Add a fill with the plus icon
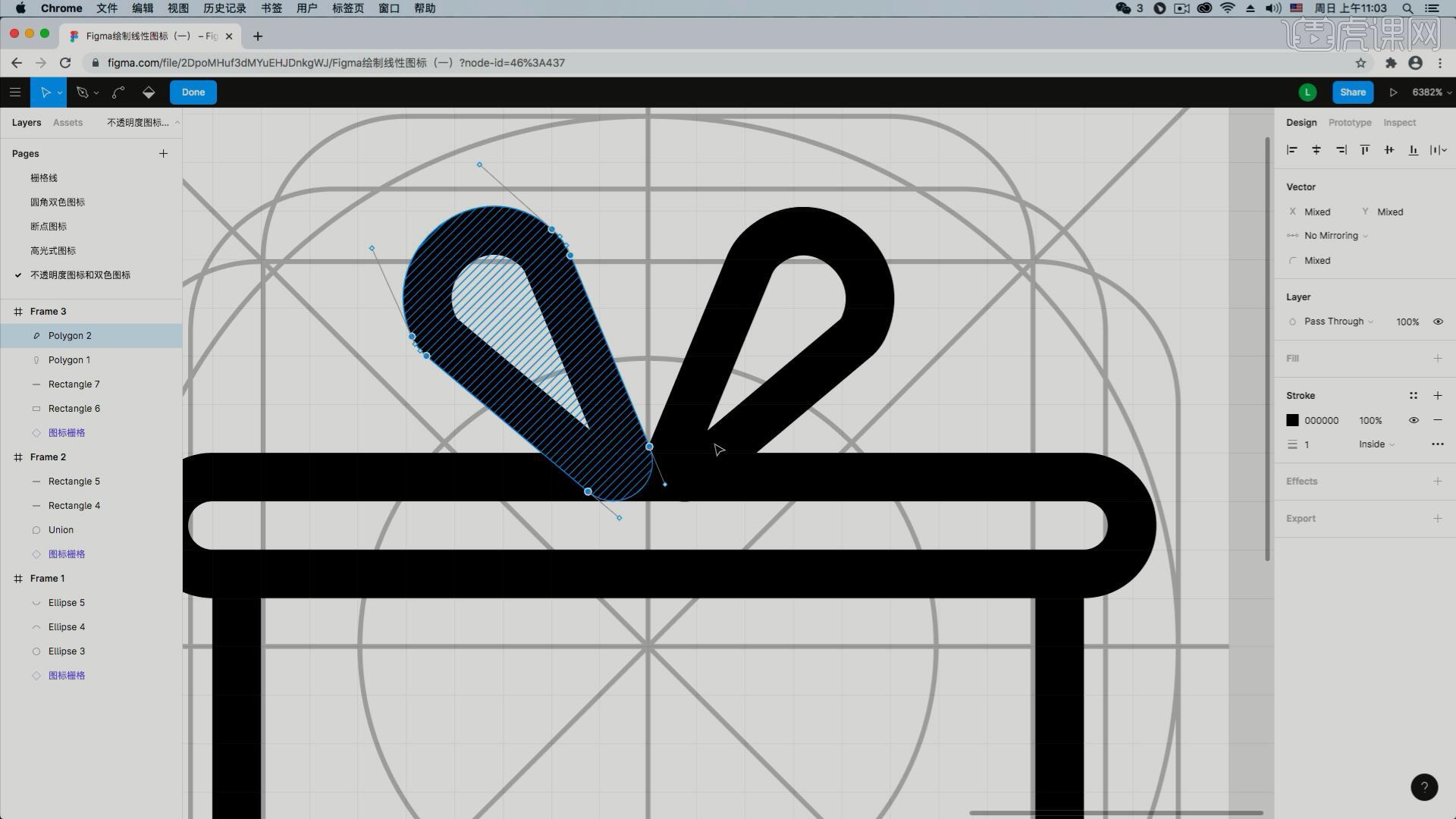Screen dimensions: 1456x819 coord(1438,359)
